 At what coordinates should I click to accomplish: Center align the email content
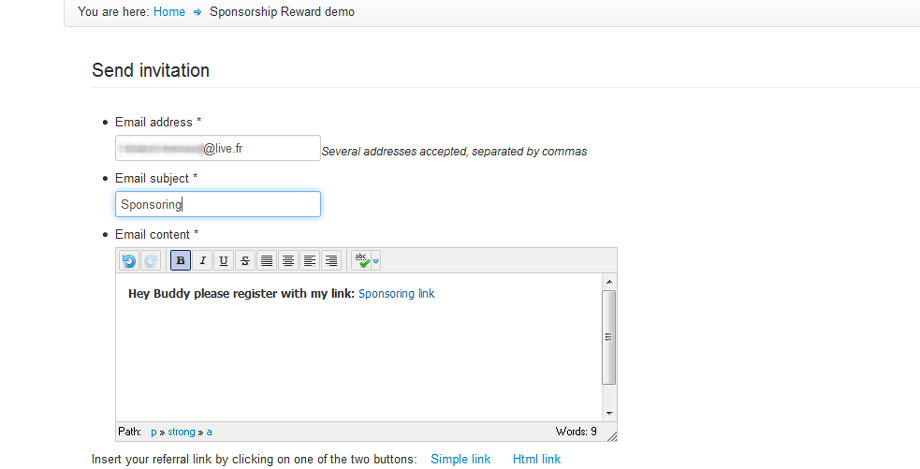288,261
